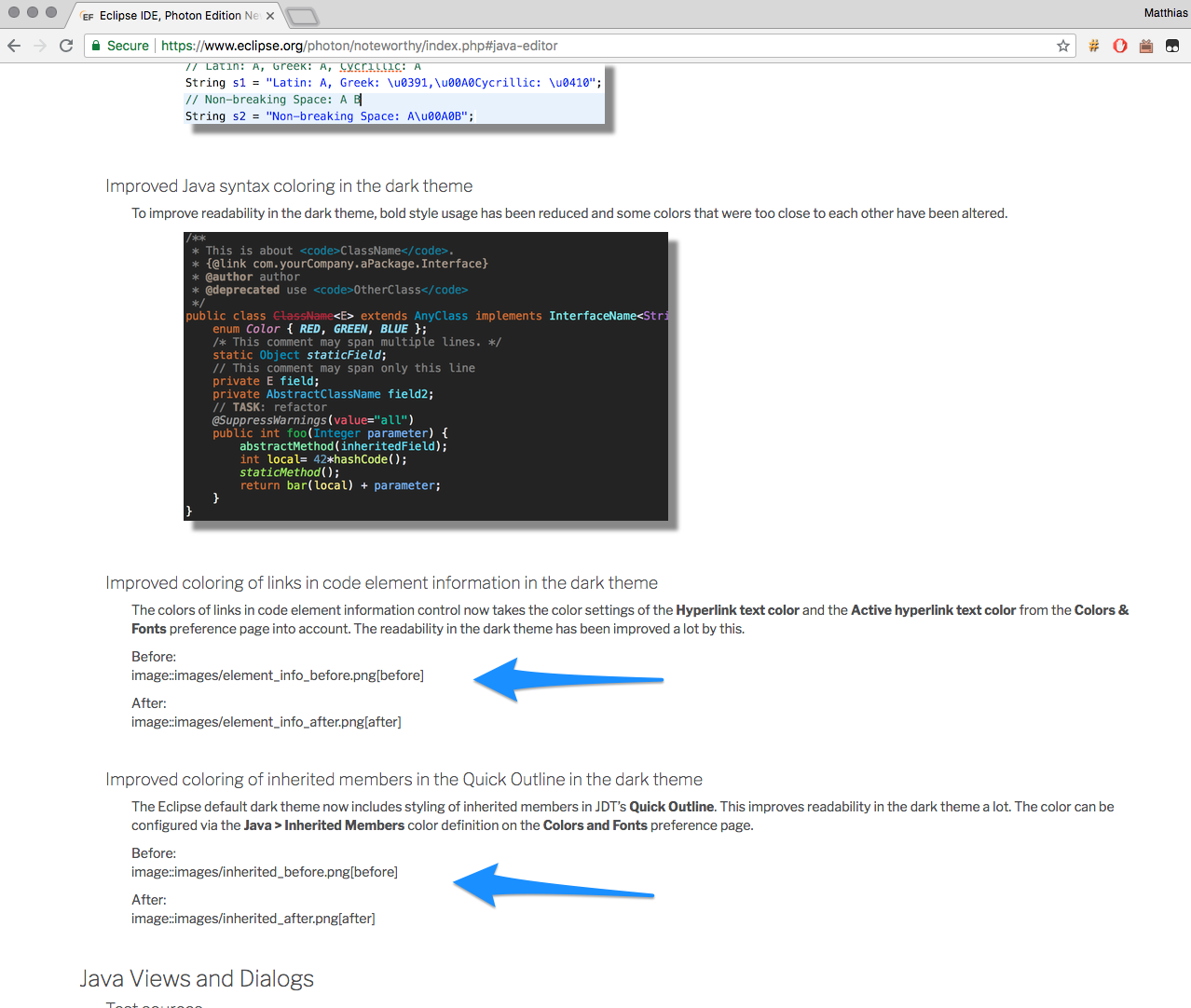Bookmark this page with the star icon
1191x1008 pixels.
(x=1063, y=46)
